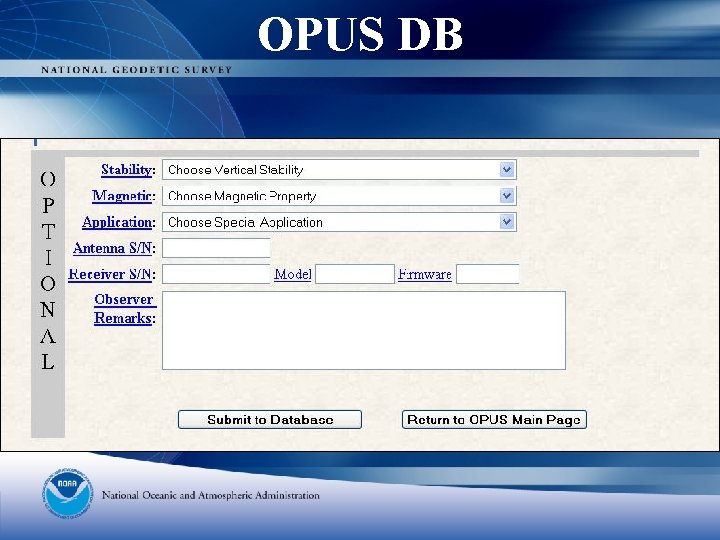This screenshot has height=540, width=720.
Task: Focus the Firmware input field
Action: point(488,274)
